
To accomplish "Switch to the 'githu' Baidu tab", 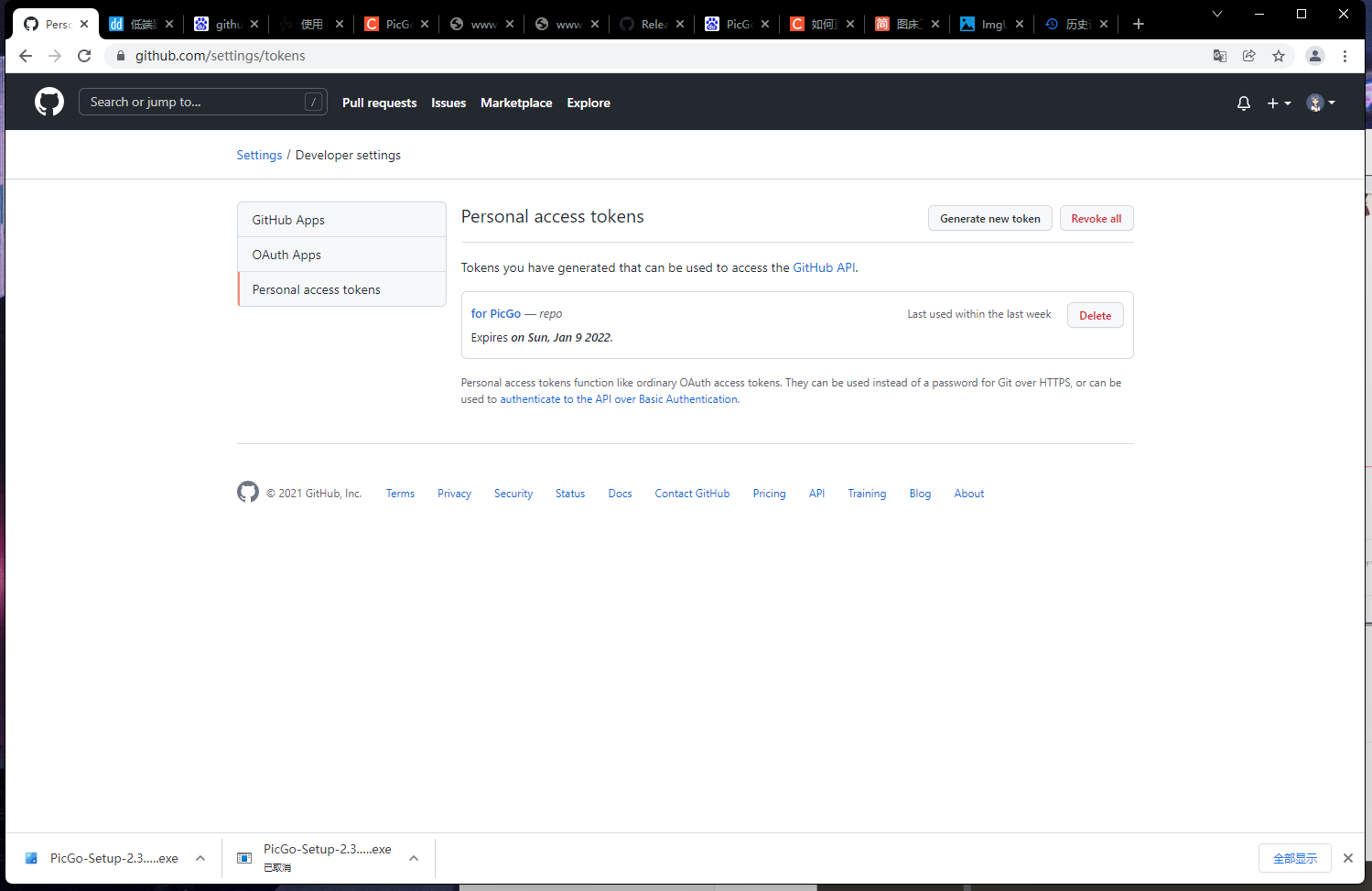I will (x=227, y=24).
